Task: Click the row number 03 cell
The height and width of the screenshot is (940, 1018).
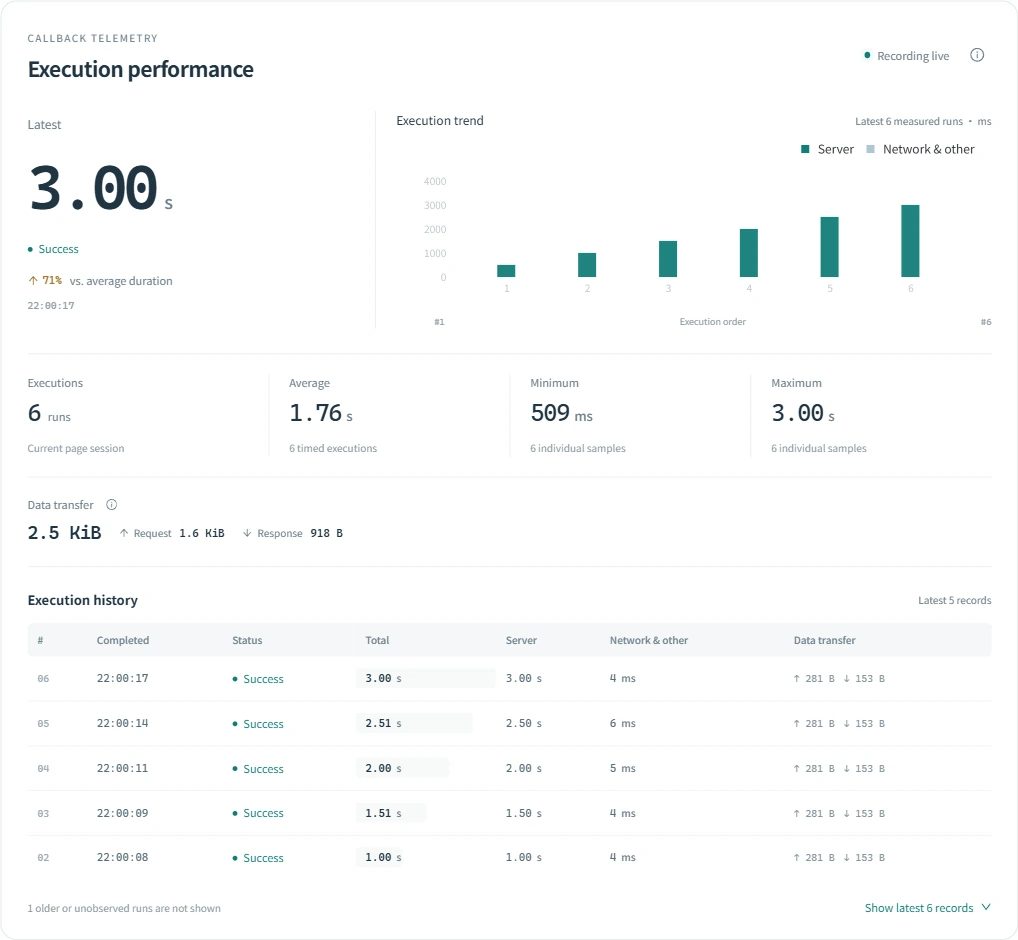Action: (43, 813)
